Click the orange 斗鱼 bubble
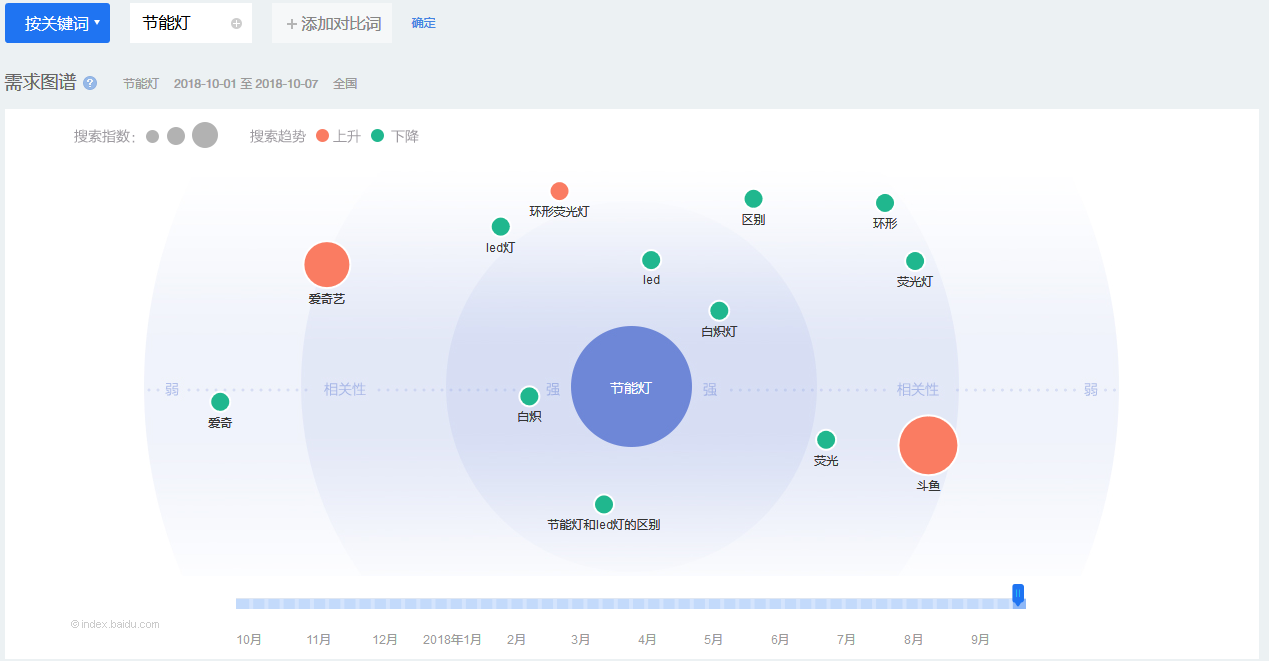This screenshot has height=661, width=1269. tap(928, 446)
